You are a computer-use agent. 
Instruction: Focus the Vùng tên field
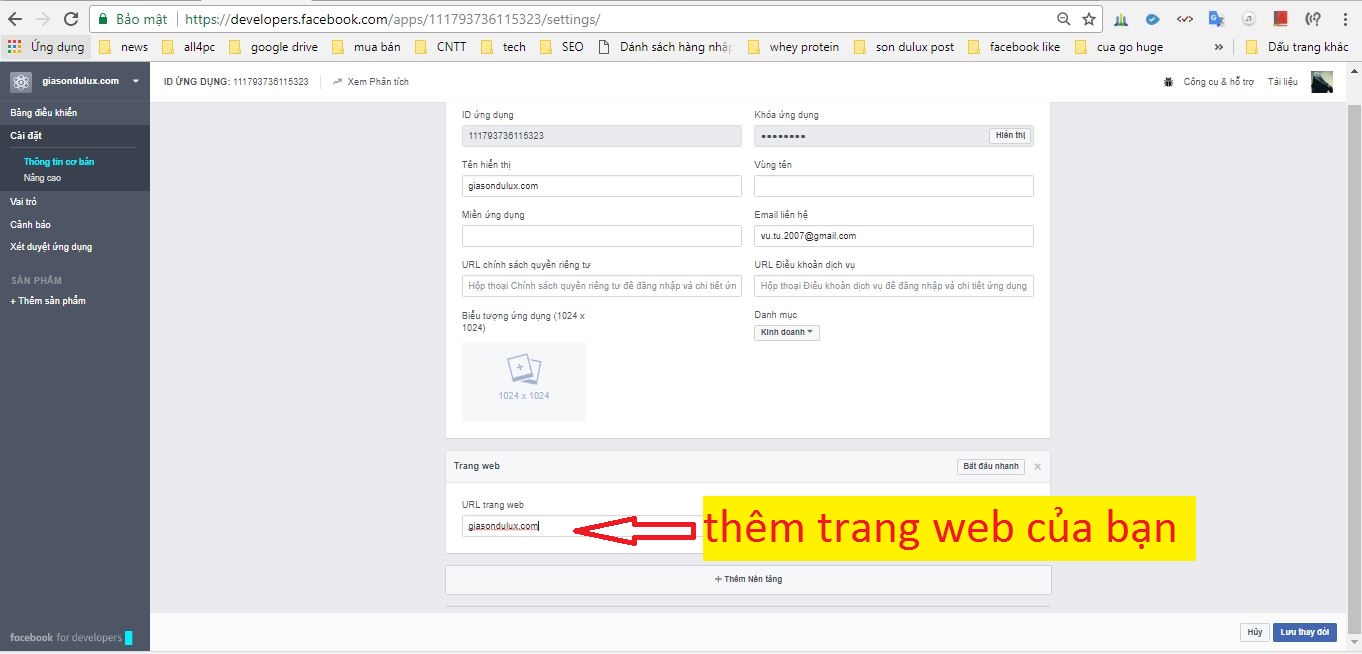click(894, 186)
